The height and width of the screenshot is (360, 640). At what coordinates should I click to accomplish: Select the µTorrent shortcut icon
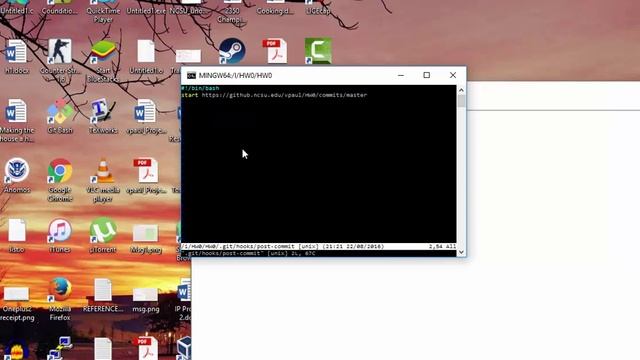coord(103,231)
